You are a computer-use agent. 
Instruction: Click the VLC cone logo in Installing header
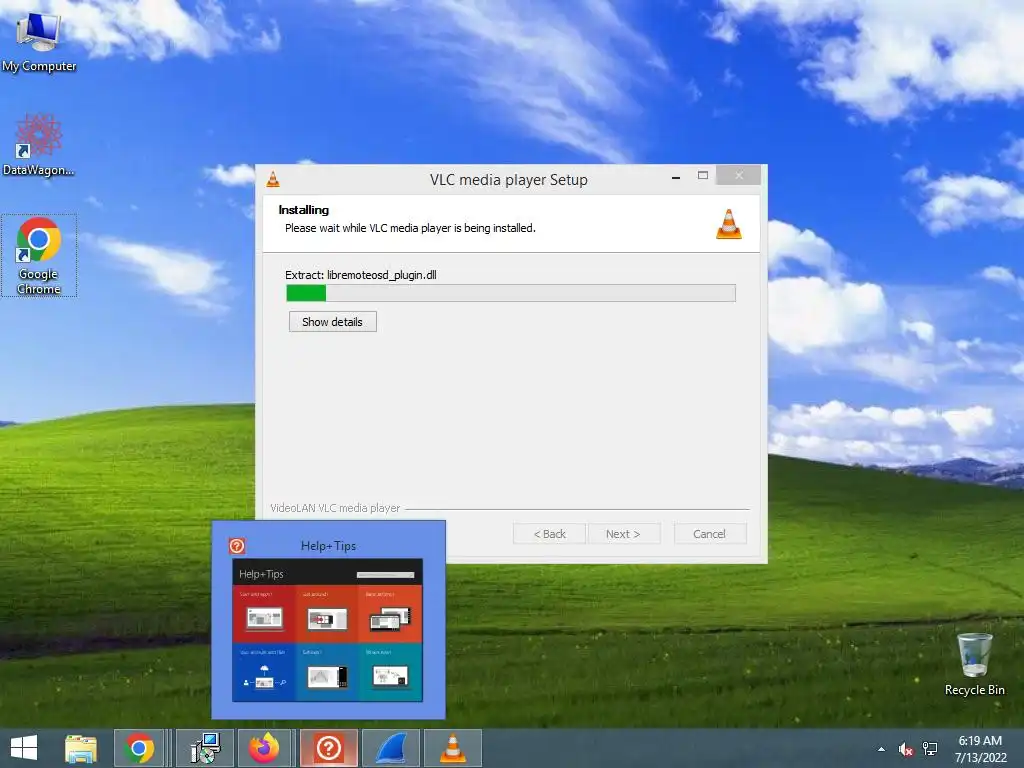(x=729, y=224)
